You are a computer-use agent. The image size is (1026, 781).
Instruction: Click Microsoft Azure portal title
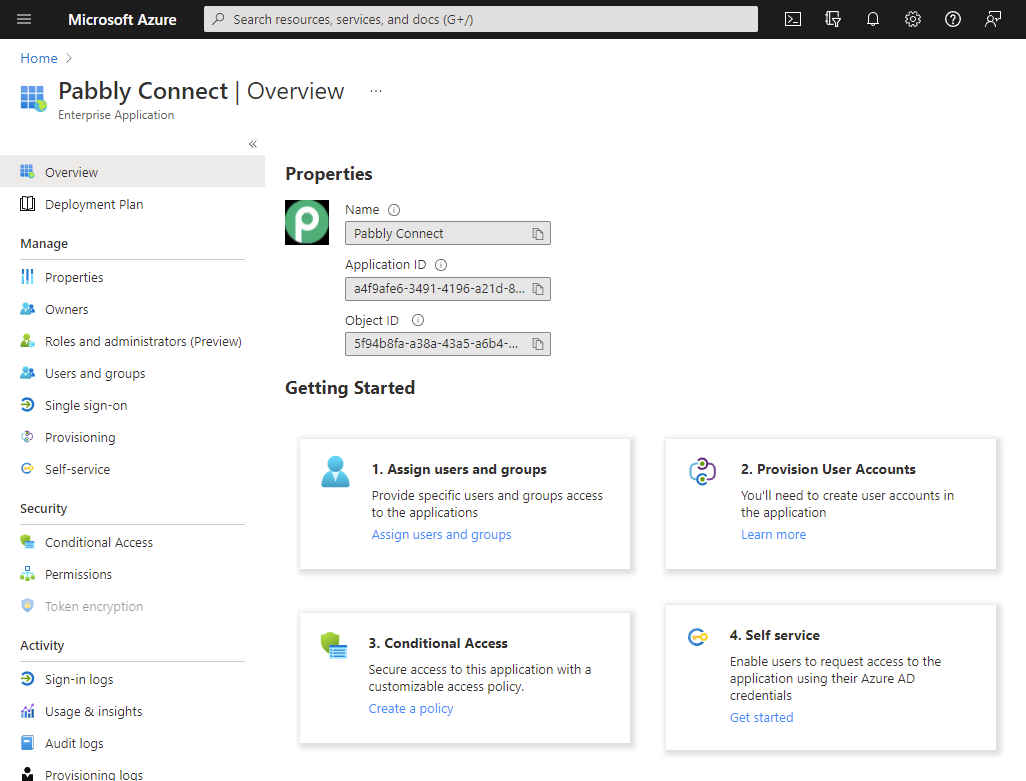coord(122,20)
